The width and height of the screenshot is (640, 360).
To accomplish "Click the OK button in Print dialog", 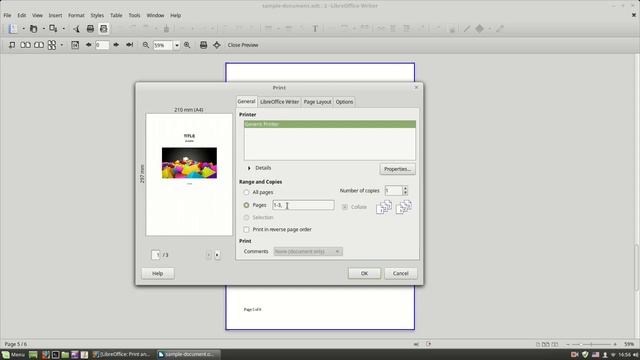I will coord(364,273).
